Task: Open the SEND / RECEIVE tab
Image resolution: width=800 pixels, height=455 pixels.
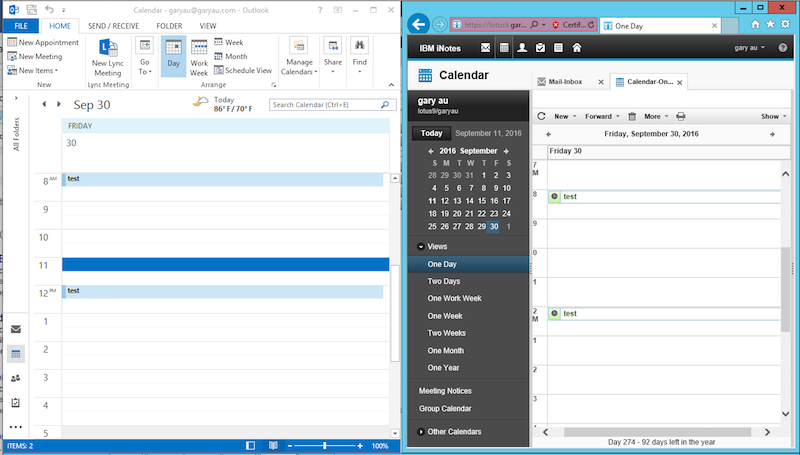Action: (x=113, y=26)
